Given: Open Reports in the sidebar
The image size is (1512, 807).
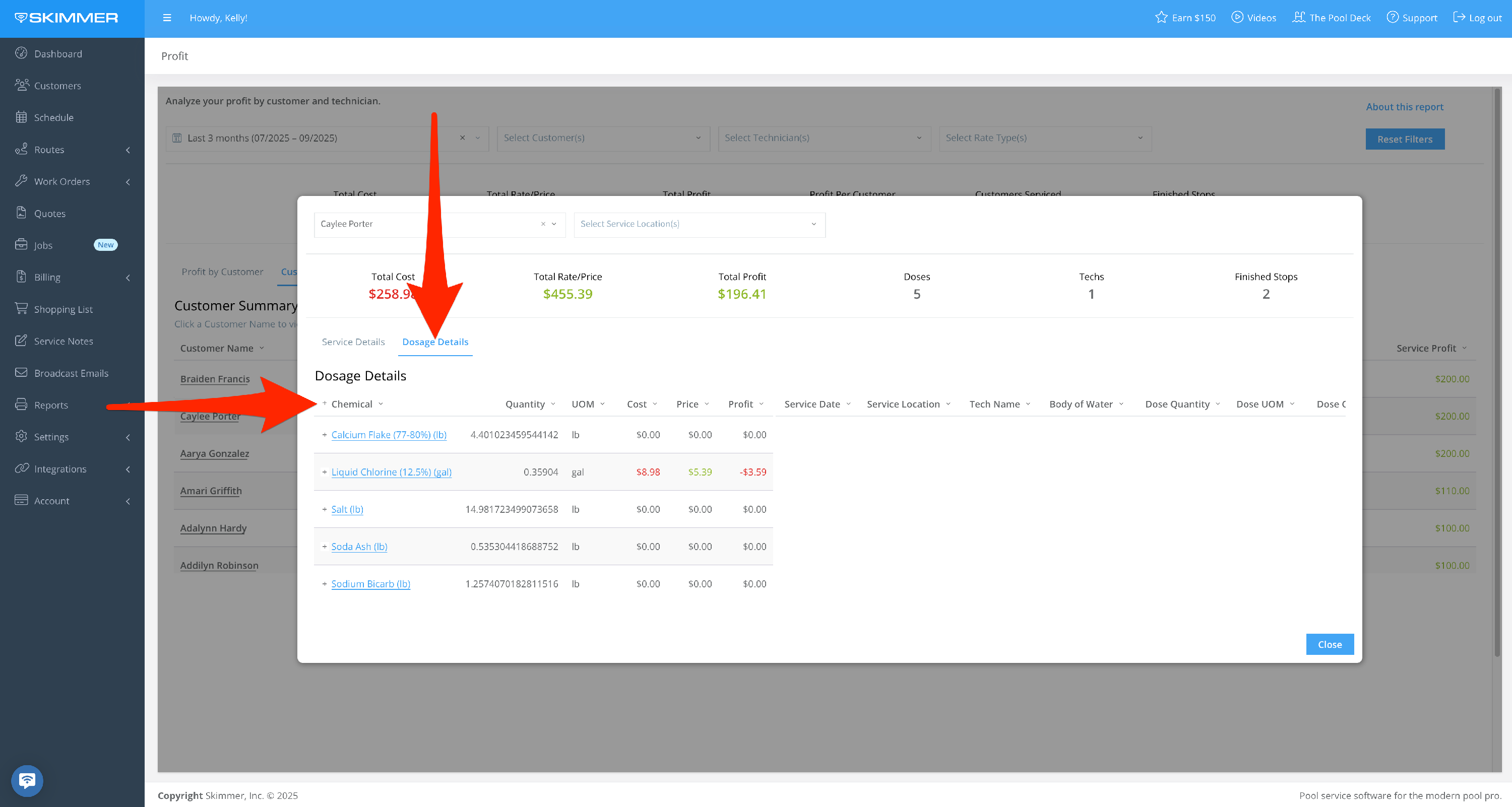Looking at the screenshot, I should click(51, 405).
